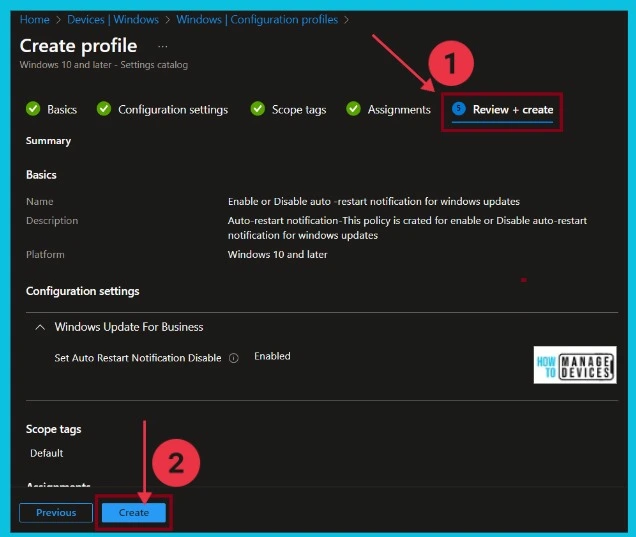This screenshot has height=537, width=636.
Task: Click the green checkmark icon for Basics
Action: (x=33, y=109)
